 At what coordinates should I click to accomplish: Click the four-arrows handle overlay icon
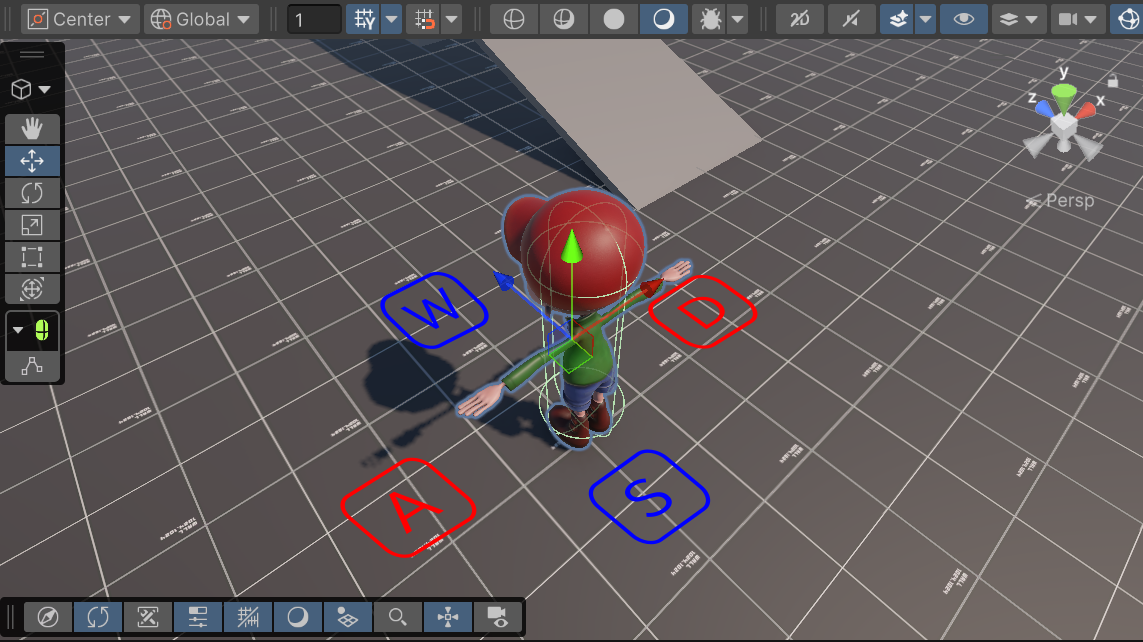[x=448, y=617]
